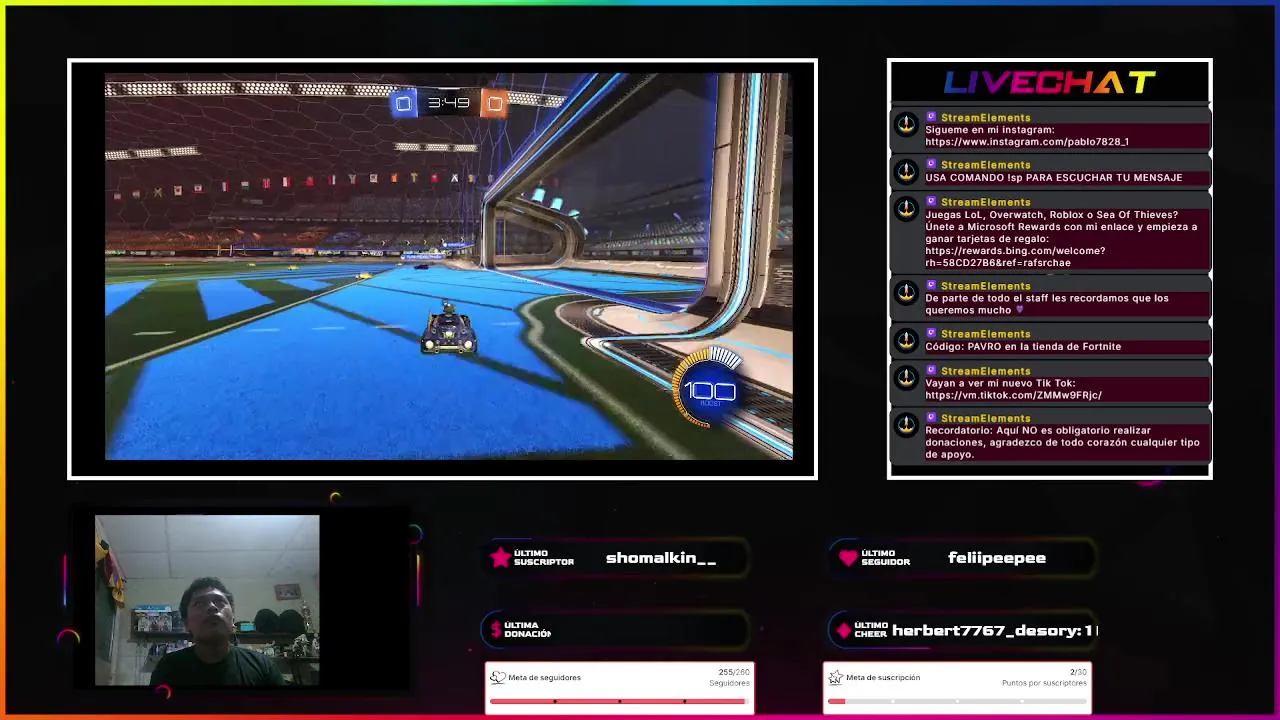Click the purple badge on the Tik Tok message sender
The width and height of the screenshot is (1280, 720).
[931, 370]
